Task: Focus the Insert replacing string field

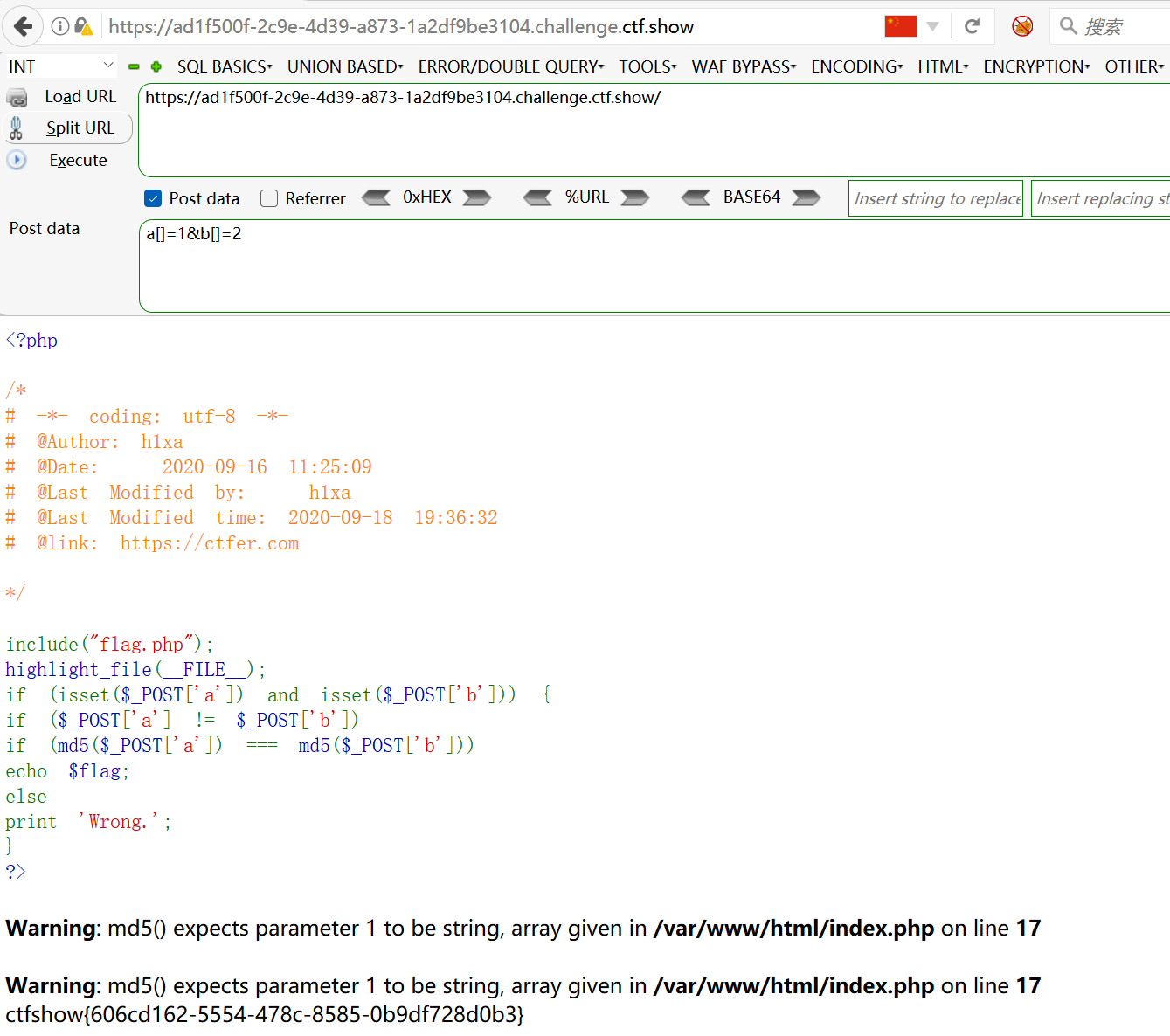Action: click(1101, 198)
